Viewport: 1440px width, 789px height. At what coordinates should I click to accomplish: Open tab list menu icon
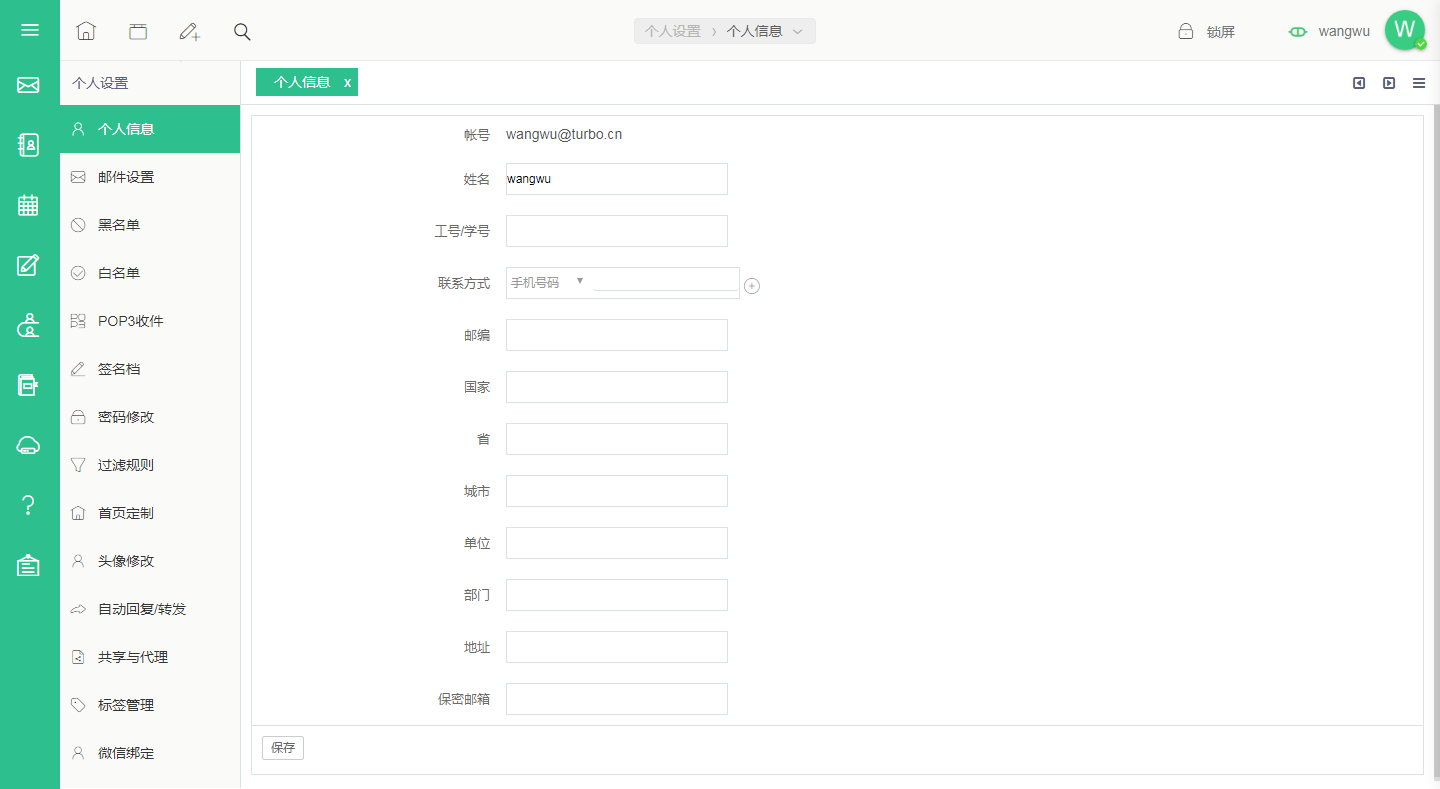(1419, 83)
